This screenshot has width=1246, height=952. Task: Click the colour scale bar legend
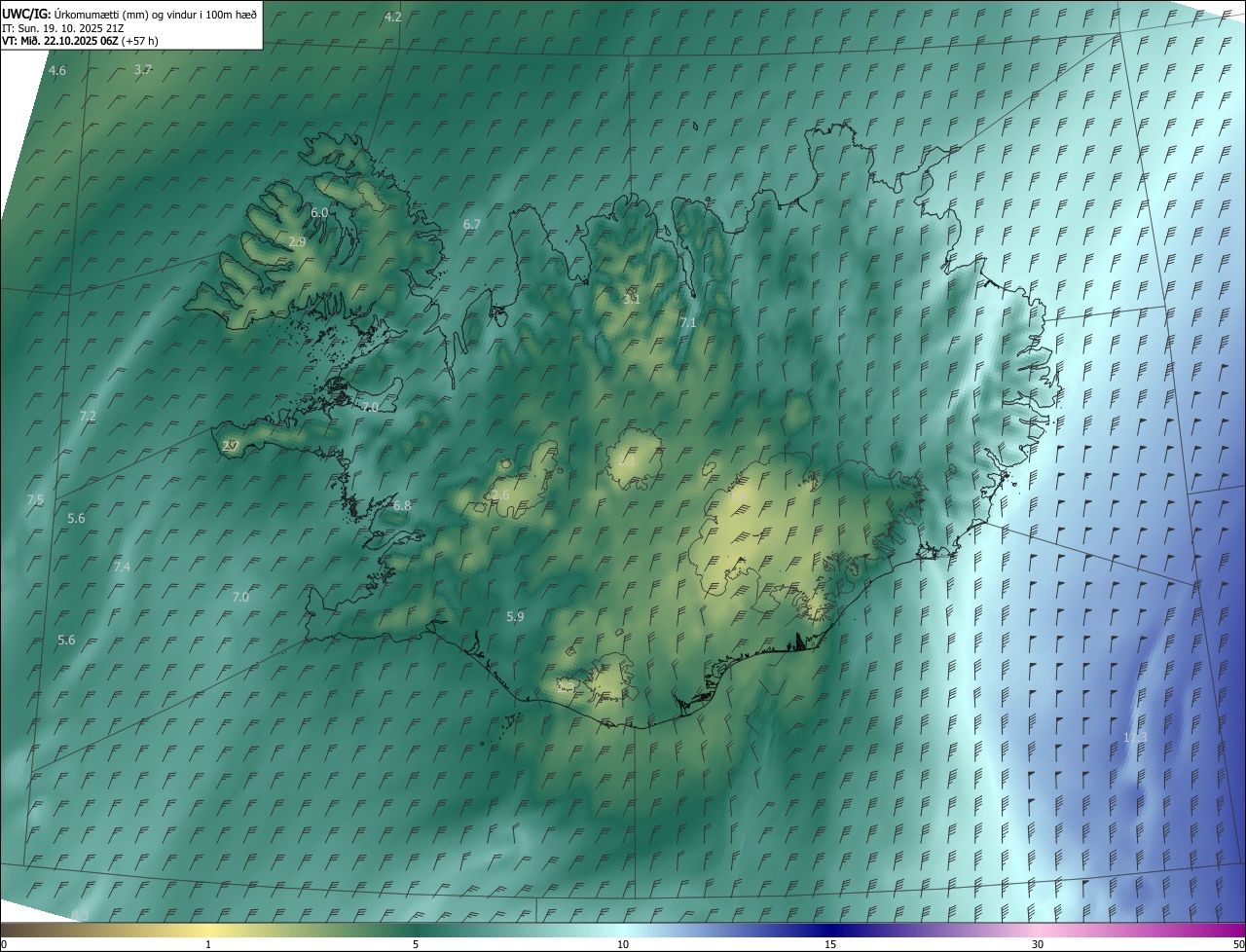pos(623,930)
